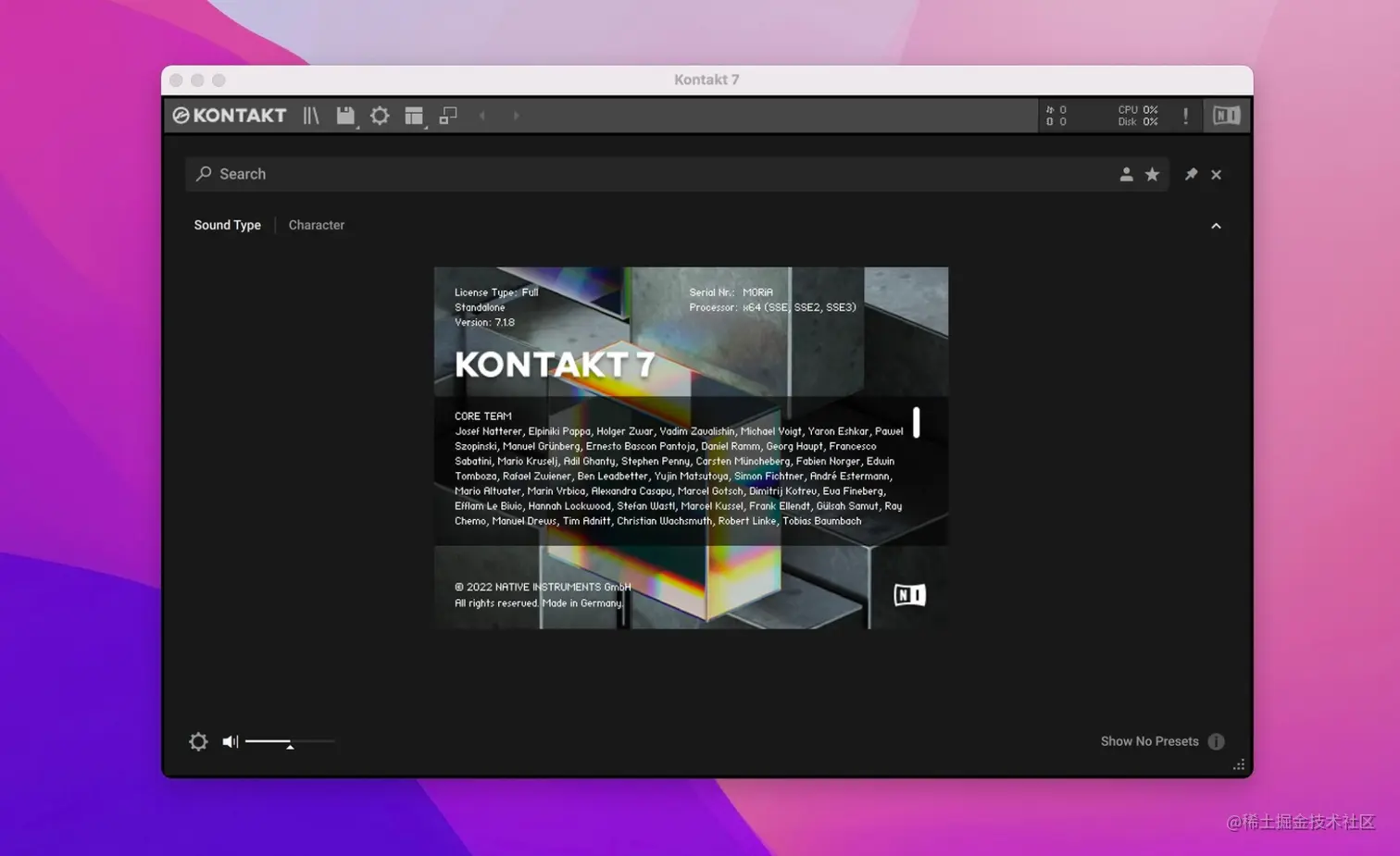Mute preview with the speaker icon
The height and width of the screenshot is (856, 1400).
[230, 741]
